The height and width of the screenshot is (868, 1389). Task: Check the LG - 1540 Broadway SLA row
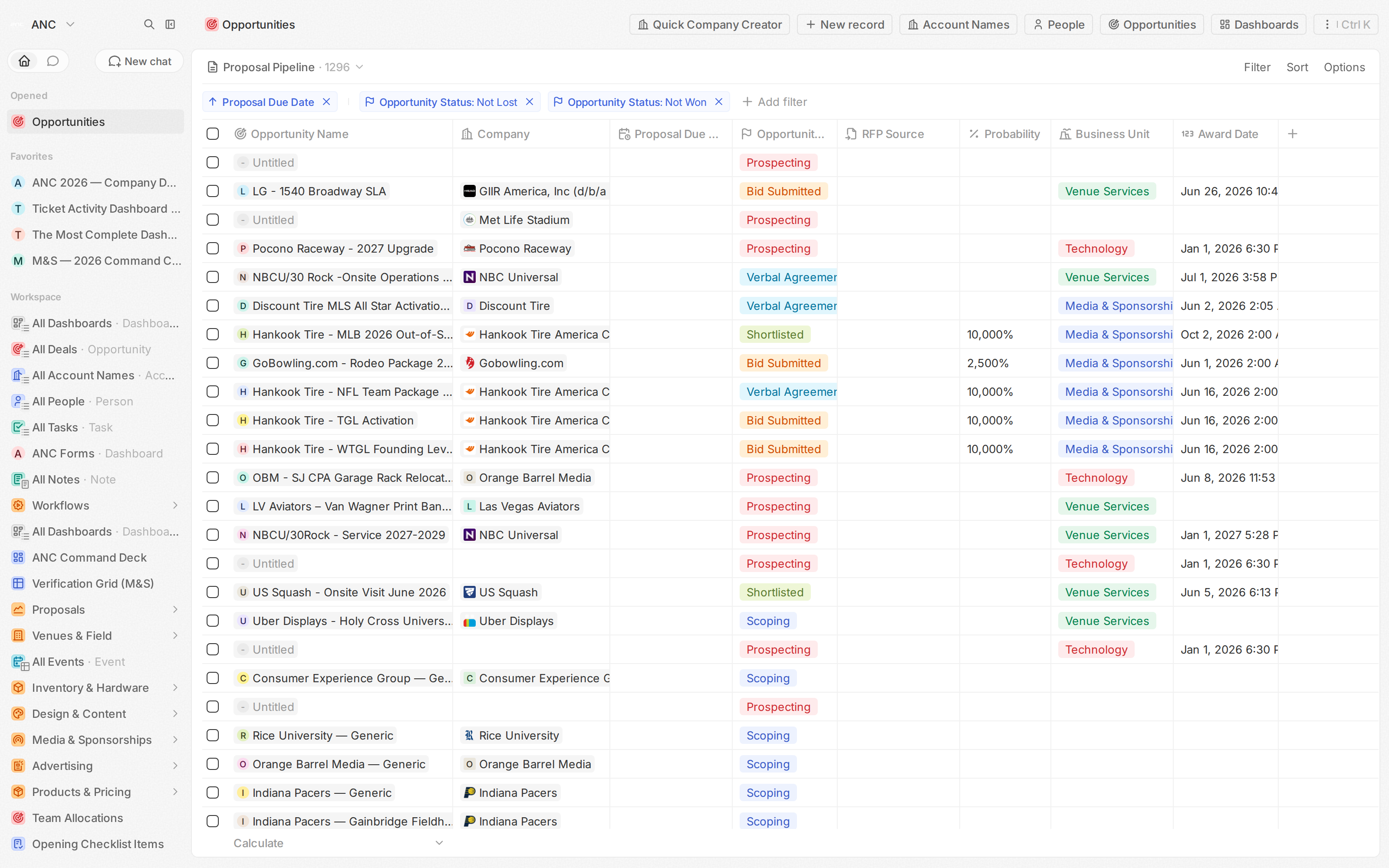point(212,191)
